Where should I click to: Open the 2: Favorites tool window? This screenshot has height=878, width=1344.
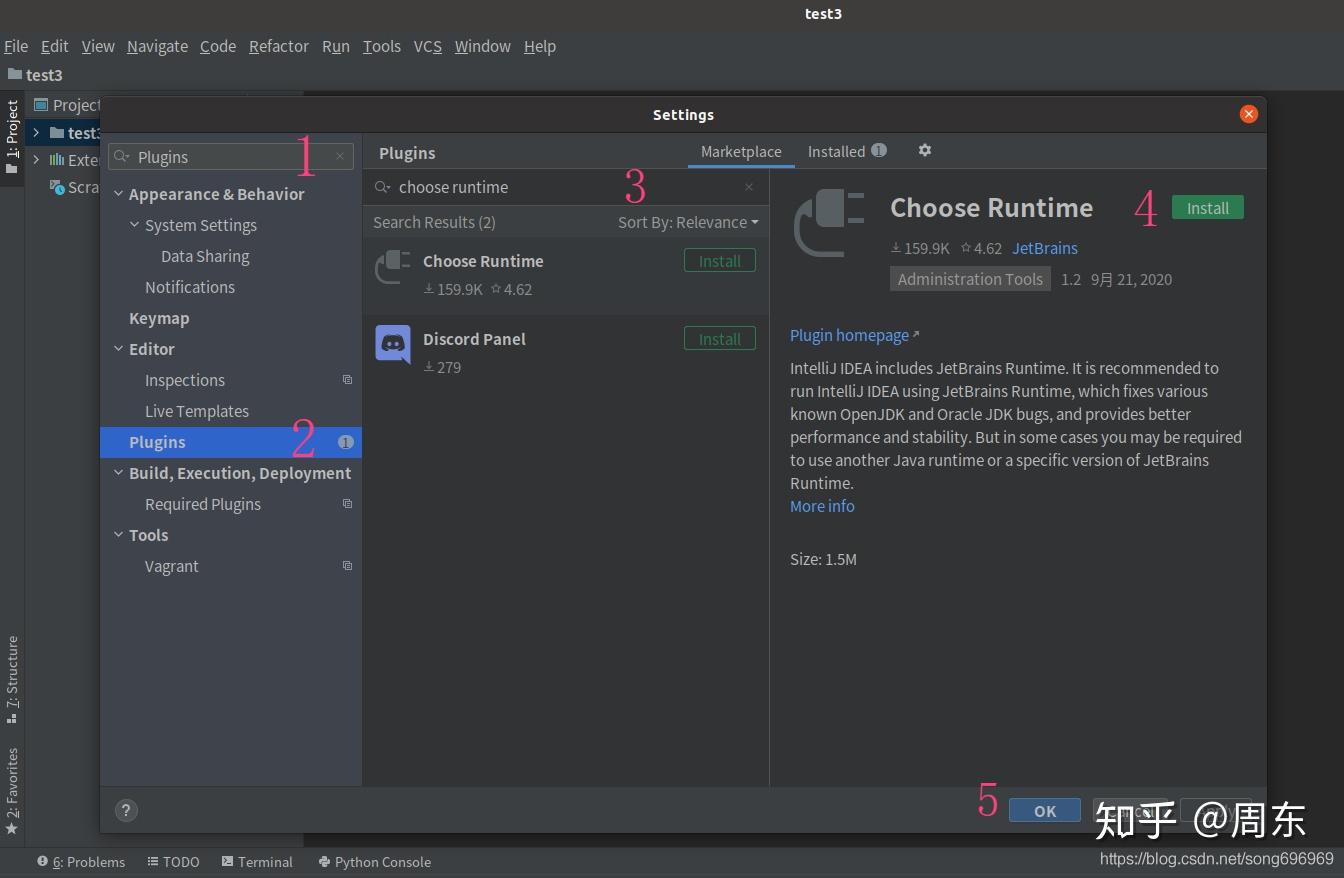point(12,792)
